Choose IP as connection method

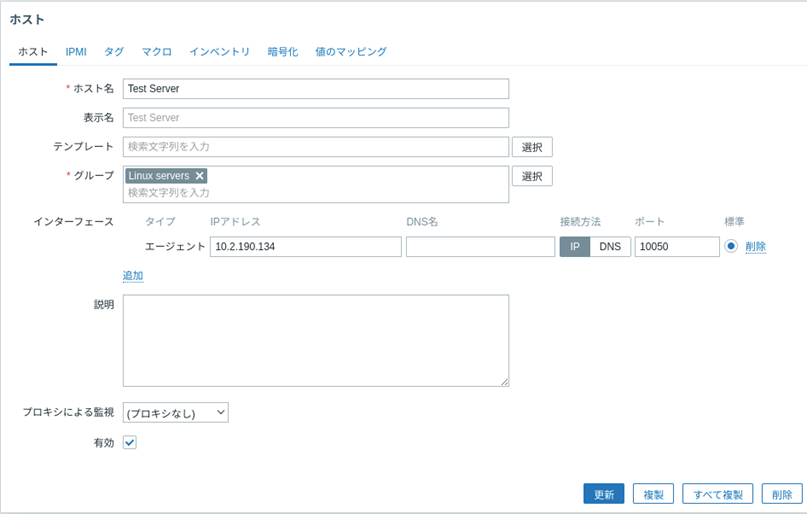click(575, 247)
